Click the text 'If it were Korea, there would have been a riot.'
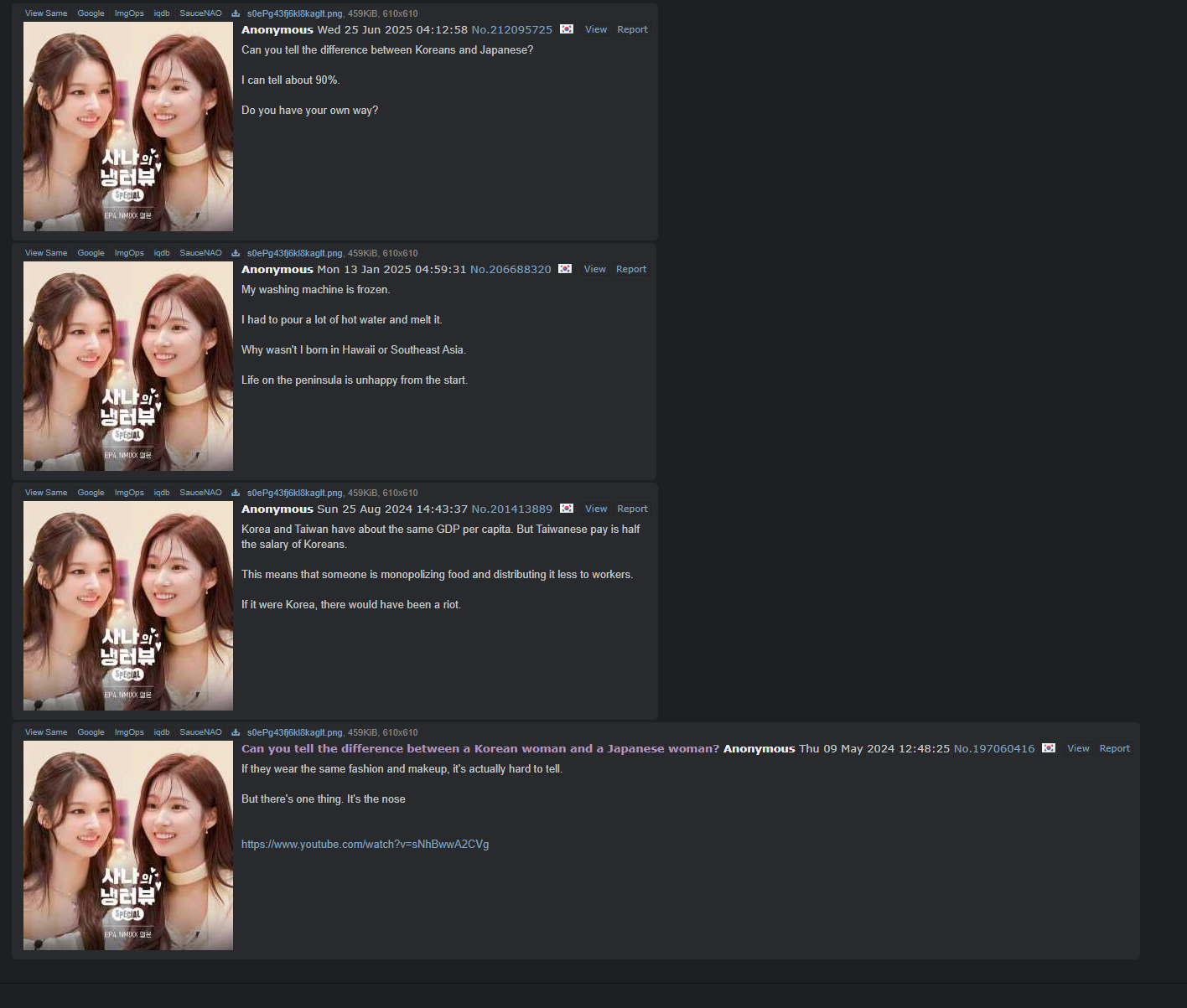This screenshot has height=1008, width=1187. (x=351, y=604)
